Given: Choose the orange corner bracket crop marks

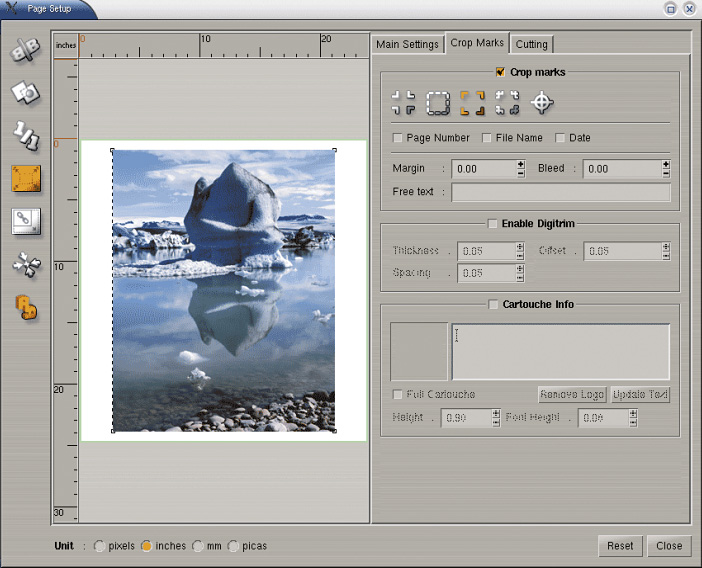Looking at the screenshot, I should (472, 102).
